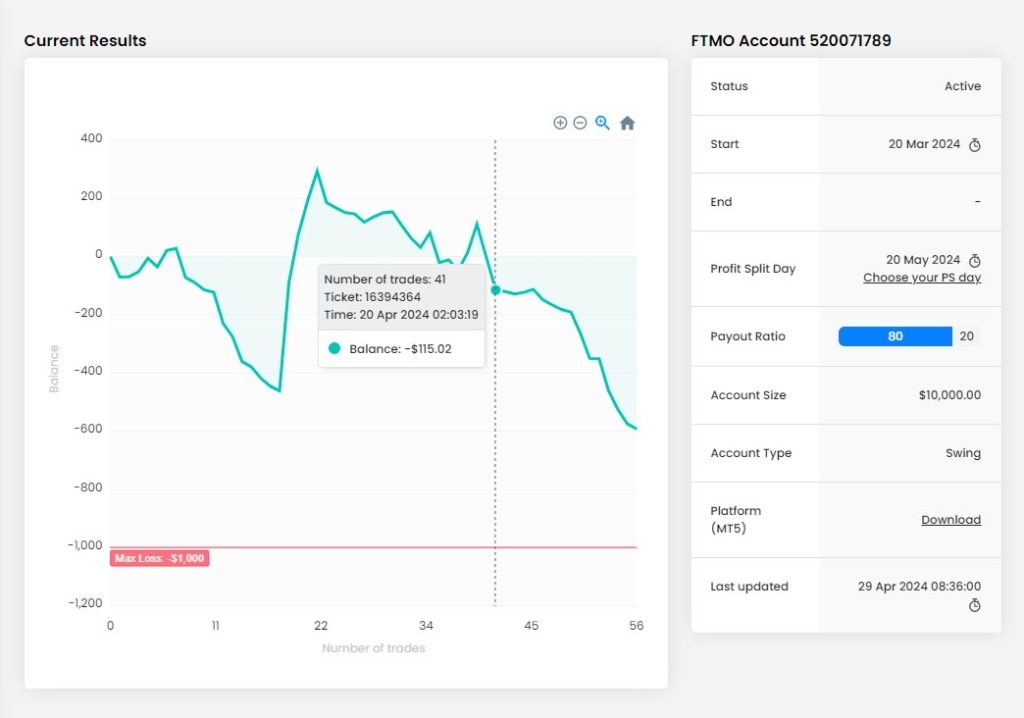Click the clock icon under Last updated timestamp
This screenshot has width=1024, height=718.
pyautogui.click(x=975, y=605)
